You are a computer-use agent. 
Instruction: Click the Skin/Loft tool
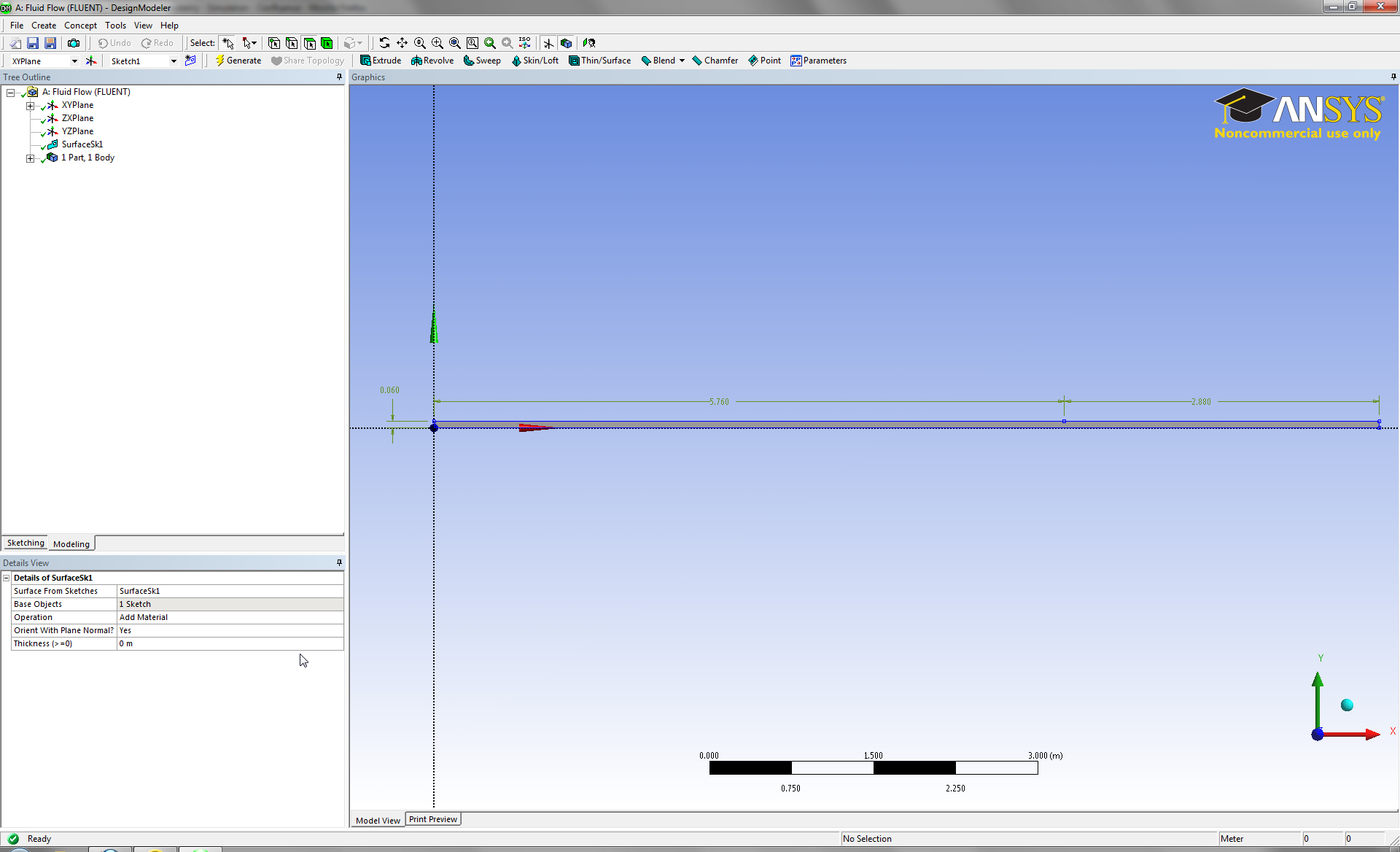click(x=534, y=61)
